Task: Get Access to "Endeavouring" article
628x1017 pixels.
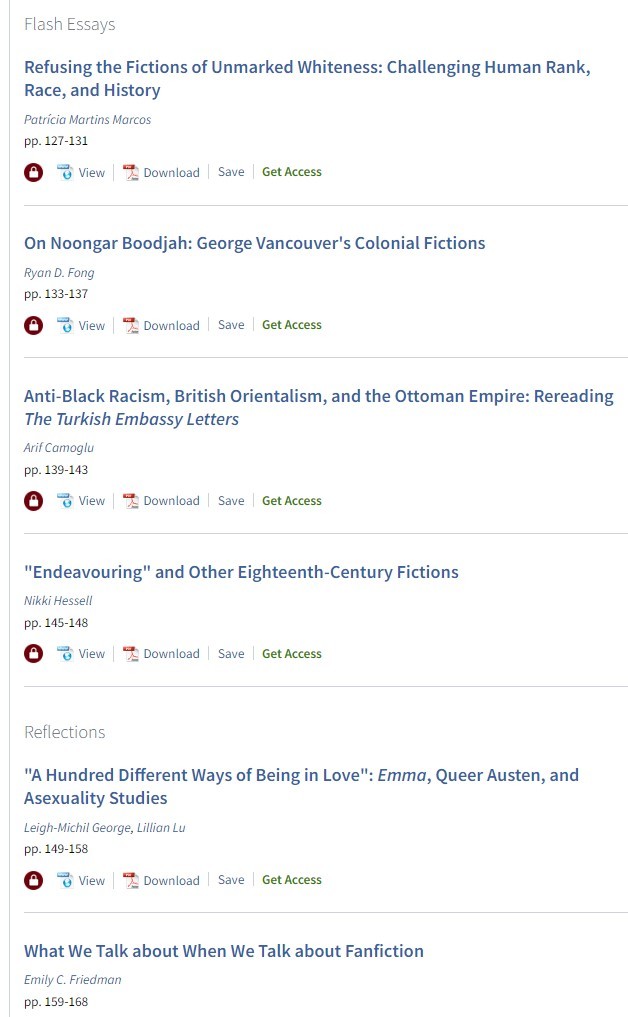Action: click(292, 654)
